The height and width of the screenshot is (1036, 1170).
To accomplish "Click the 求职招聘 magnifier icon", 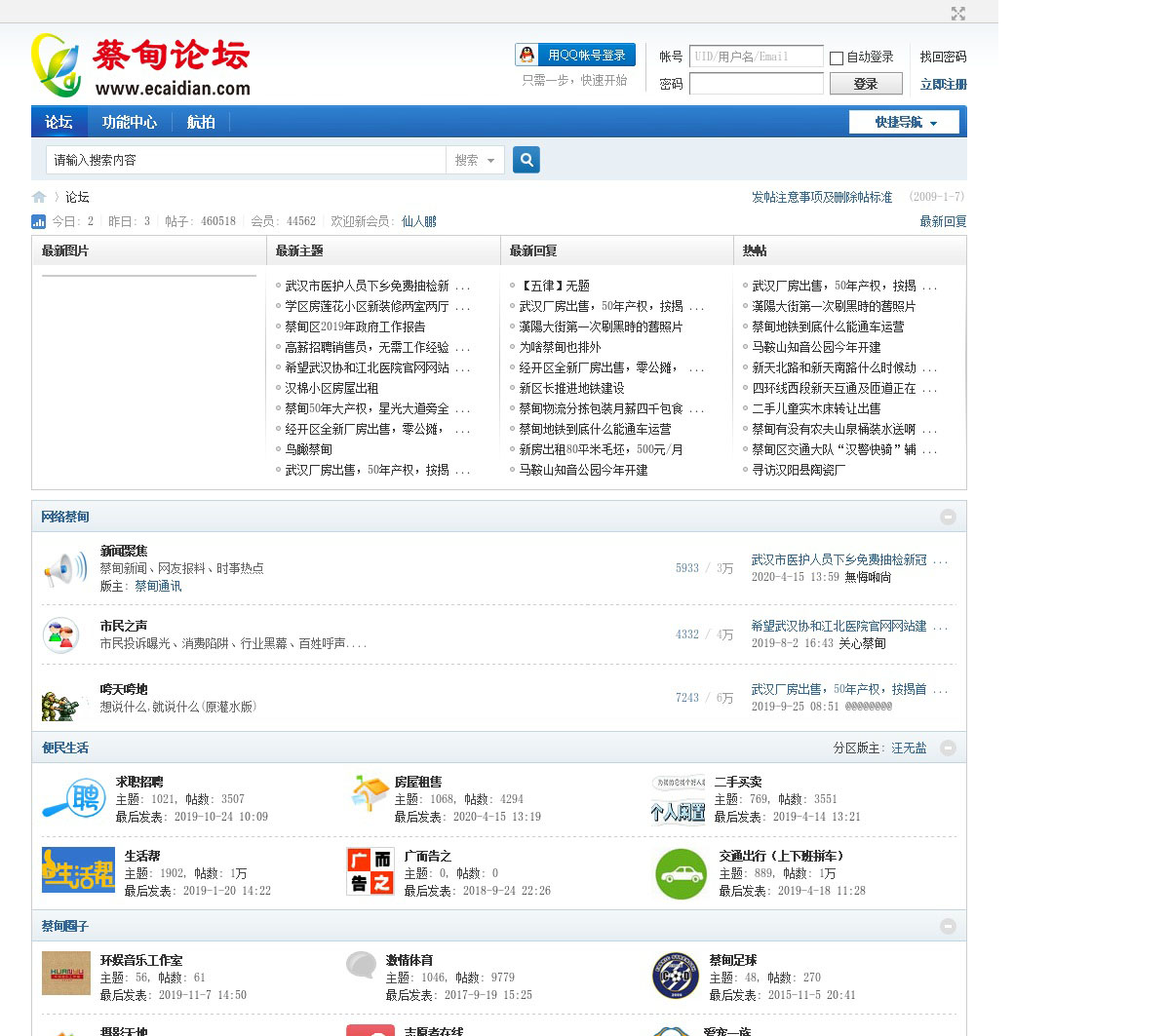I will click(74, 799).
